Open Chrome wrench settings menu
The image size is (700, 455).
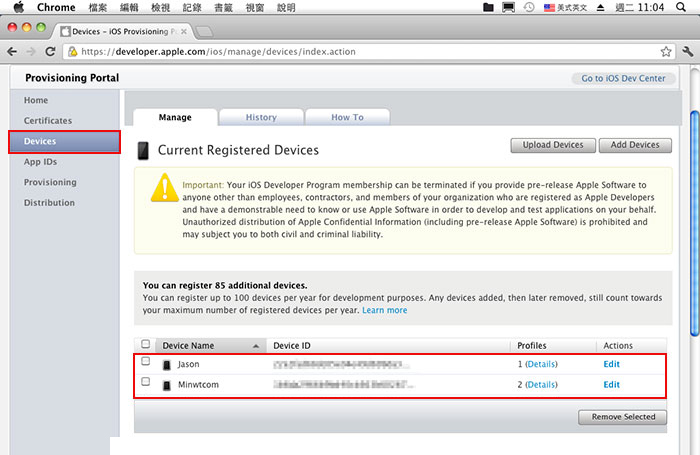[688, 51]
